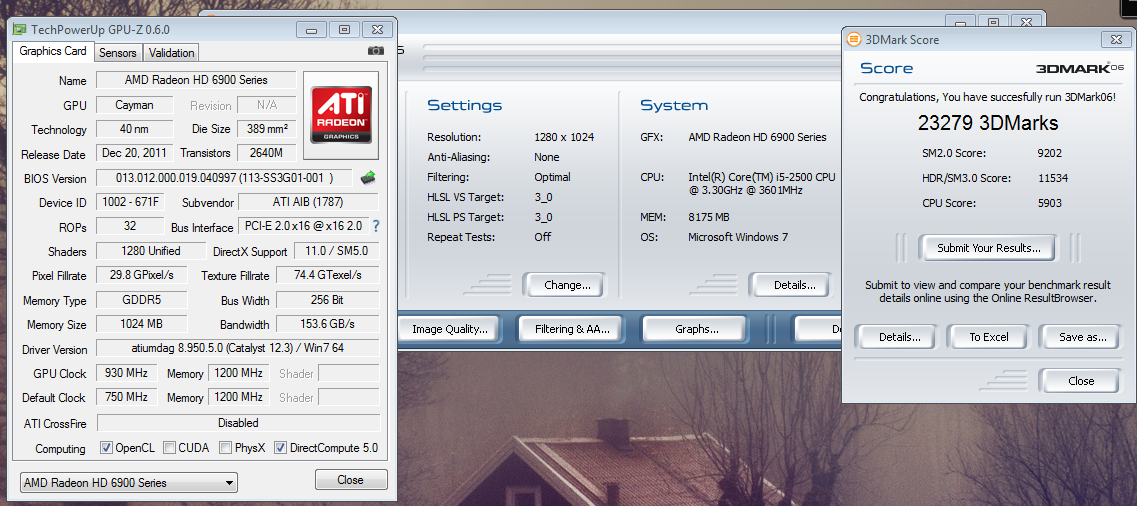Click the Name field AMD Radeon HD 6900 Series

point(196,80)
